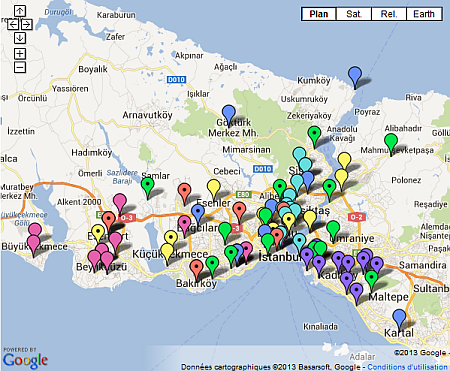
Task: Pan the map left with the arrow
Action: (x=13, y=24)
